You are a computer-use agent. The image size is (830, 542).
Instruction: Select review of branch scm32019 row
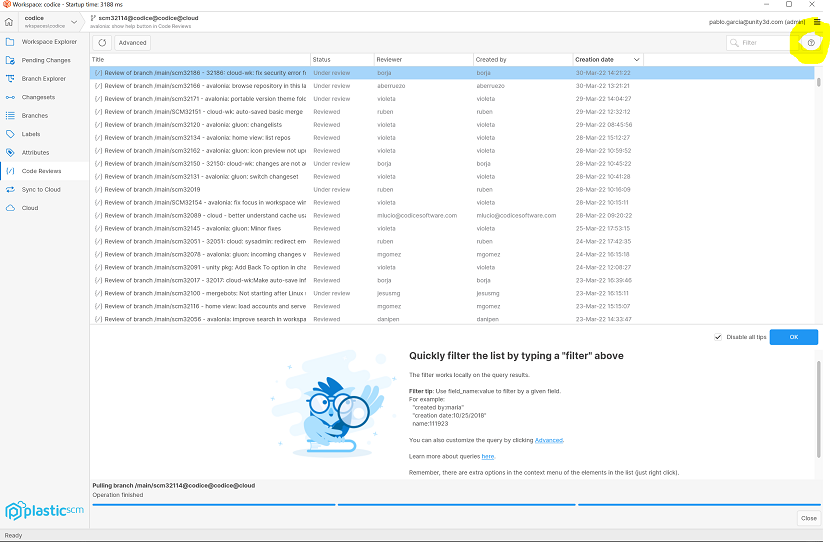click(x=452, y=189)
